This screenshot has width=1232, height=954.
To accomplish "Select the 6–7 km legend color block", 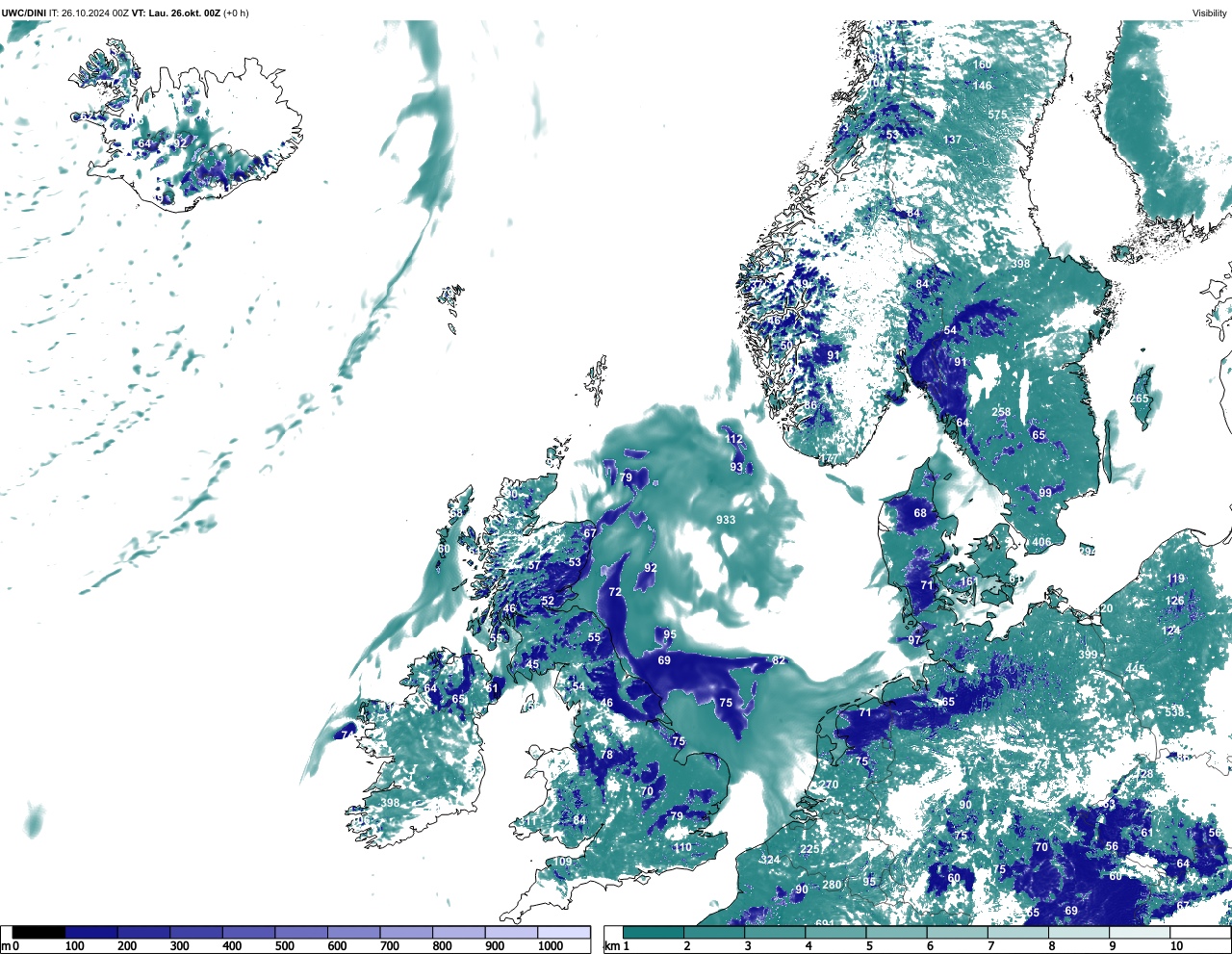I will 957,932.
